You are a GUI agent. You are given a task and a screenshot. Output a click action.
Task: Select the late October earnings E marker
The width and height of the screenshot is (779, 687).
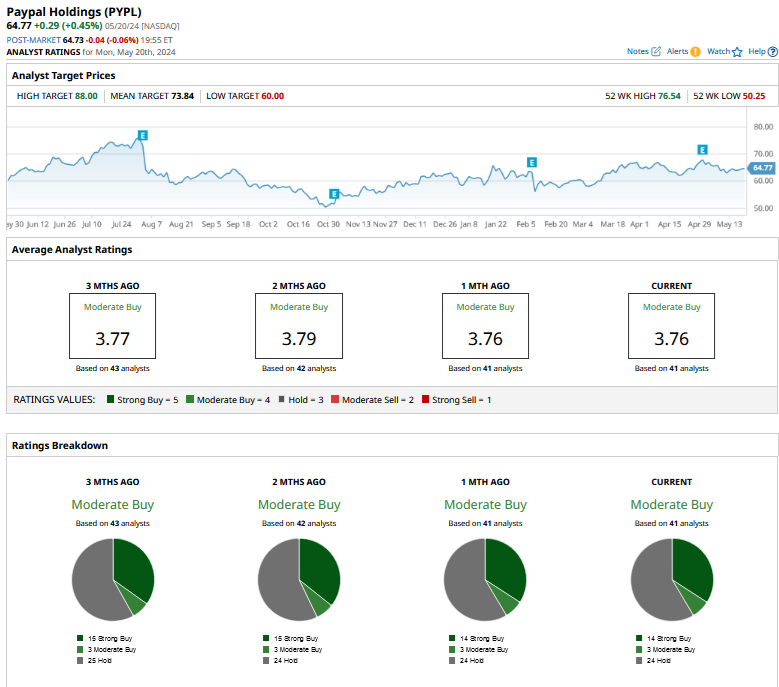(x=334, y=193)
